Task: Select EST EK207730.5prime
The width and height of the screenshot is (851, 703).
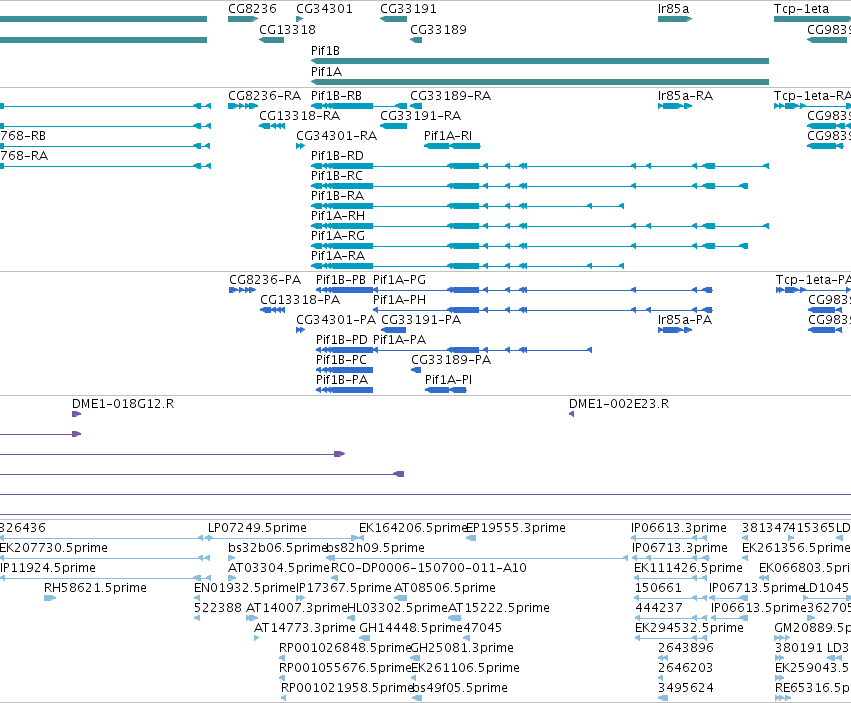Action: coord(54,548)
